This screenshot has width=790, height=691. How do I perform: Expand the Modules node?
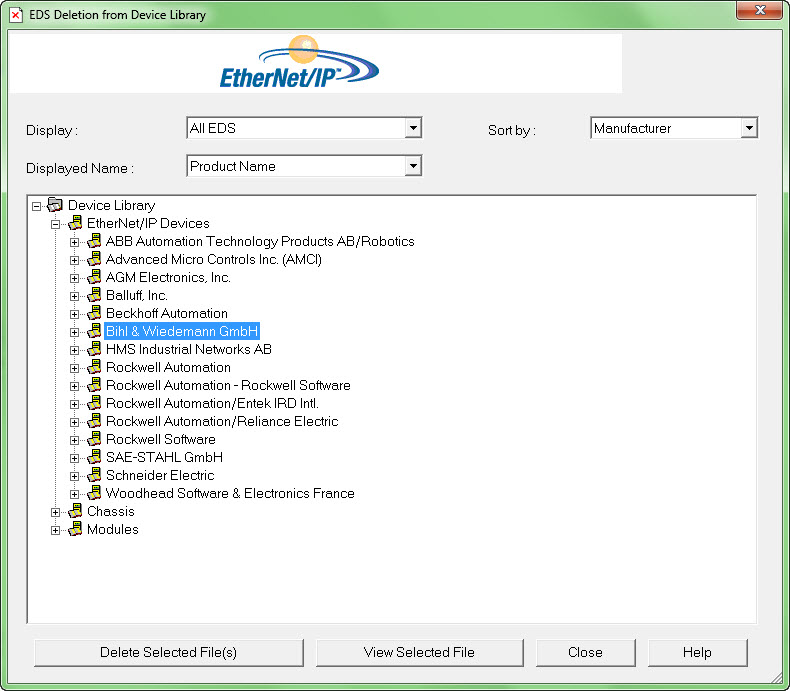click(55, 530)
